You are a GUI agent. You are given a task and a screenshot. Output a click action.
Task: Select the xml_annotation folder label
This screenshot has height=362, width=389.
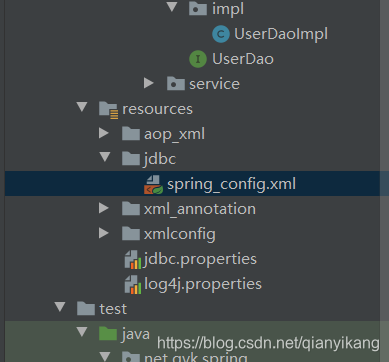click(x=200, y=209)
